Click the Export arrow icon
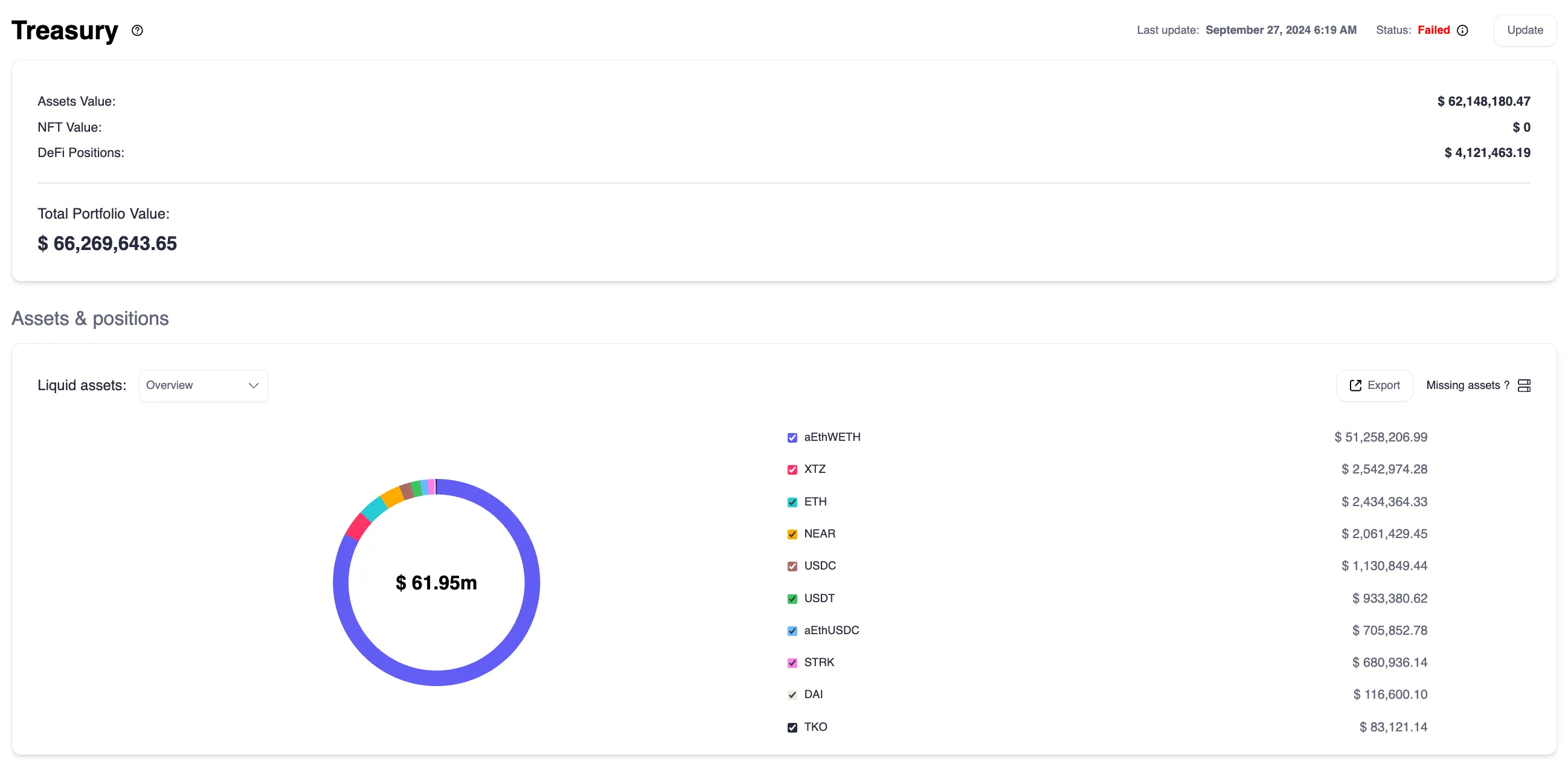The image size is (1568, 767). coord(1355,385)
